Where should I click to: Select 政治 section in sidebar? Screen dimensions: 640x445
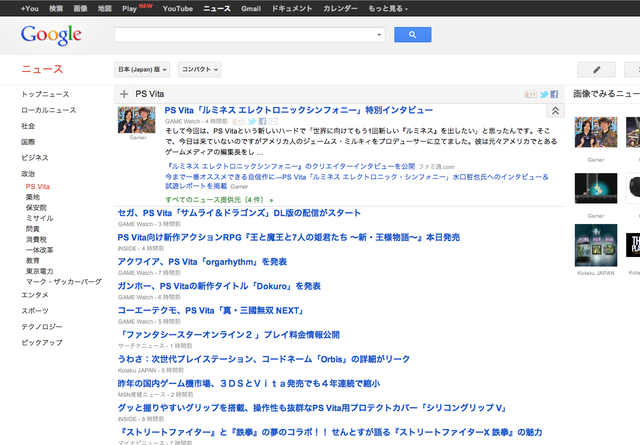pos(28,174)
